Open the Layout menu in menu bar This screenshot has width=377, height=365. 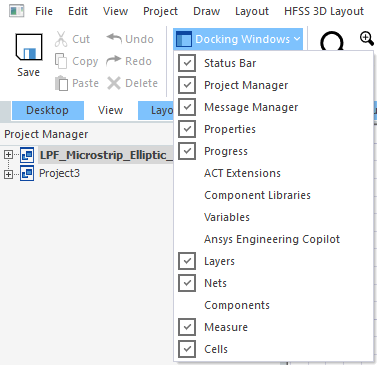[x=252, y=11]
